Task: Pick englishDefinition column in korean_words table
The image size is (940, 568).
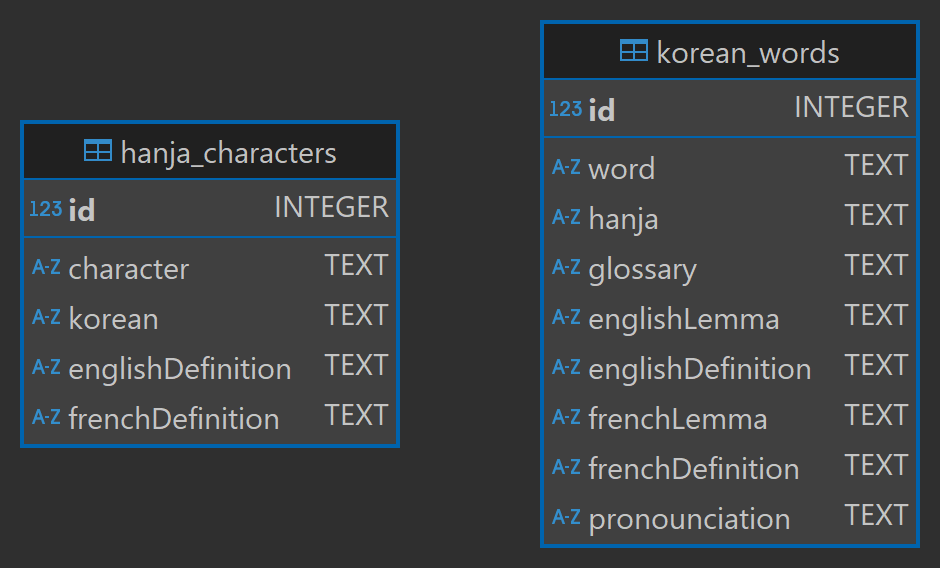Action: pyautogui.click(x=699, y=369)
